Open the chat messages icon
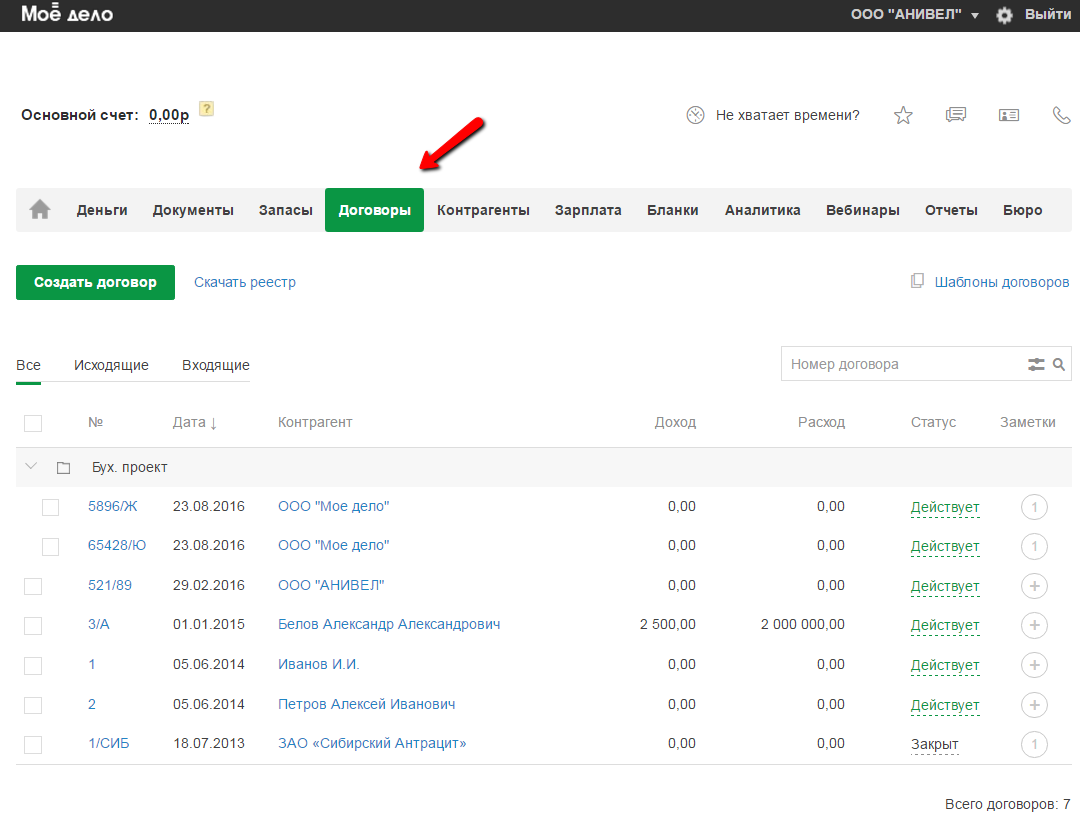Screen dimensions: 1080x826 (956, 115)
